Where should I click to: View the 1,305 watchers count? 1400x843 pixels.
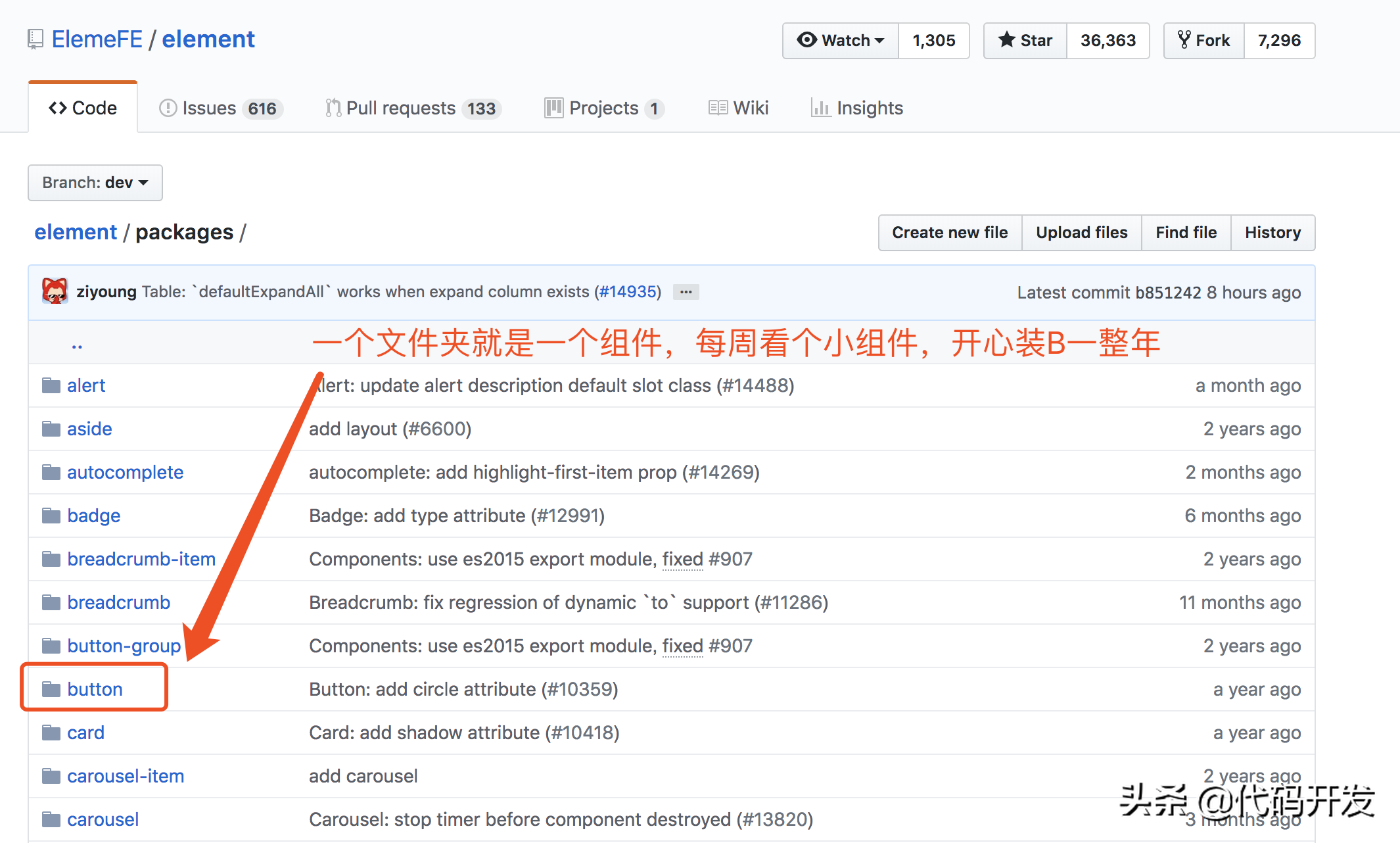[934, 41]
